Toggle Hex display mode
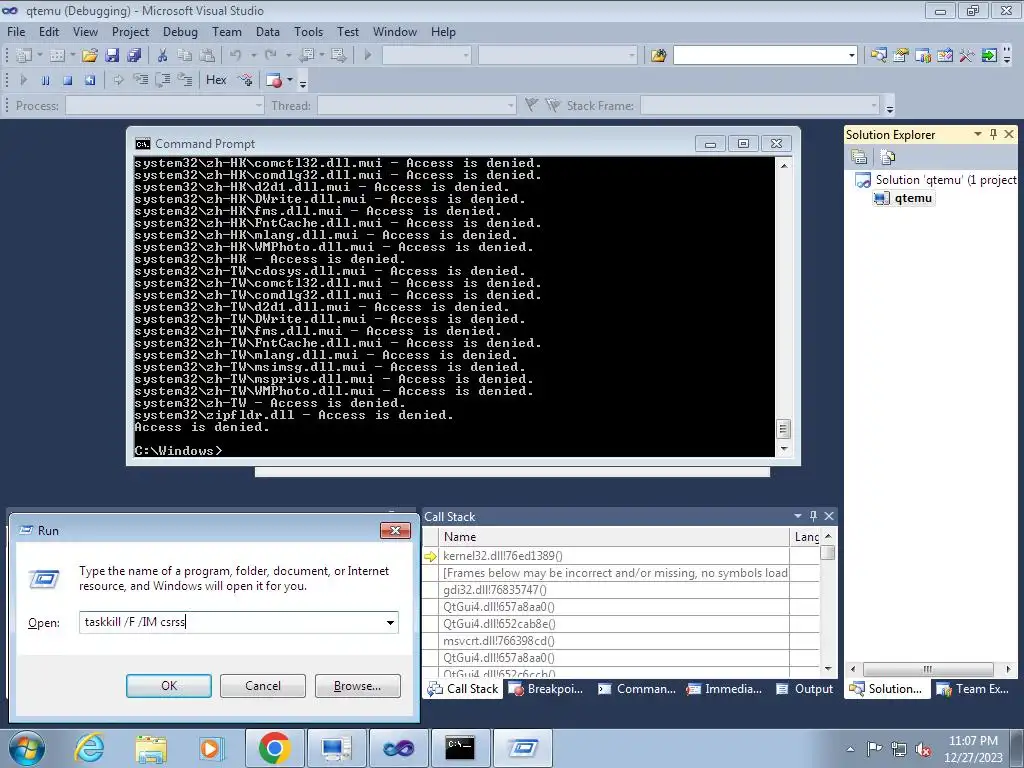Viewport: 1024px width, 768px height. pyautogui.click(x=216, y=80)
